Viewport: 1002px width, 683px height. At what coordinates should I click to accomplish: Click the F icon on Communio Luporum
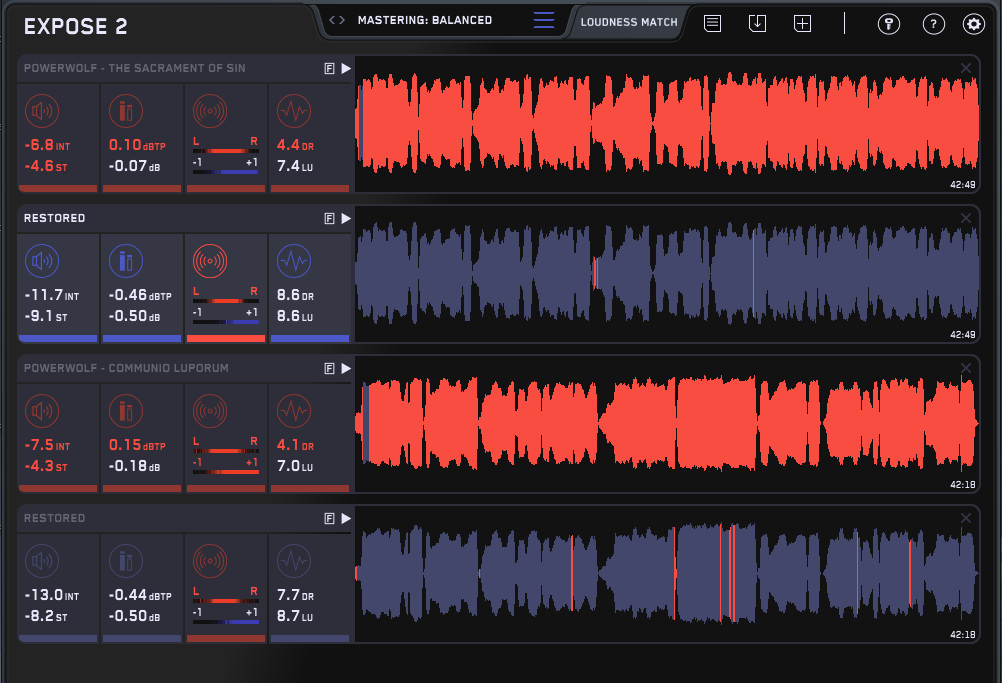coord(329,369)
